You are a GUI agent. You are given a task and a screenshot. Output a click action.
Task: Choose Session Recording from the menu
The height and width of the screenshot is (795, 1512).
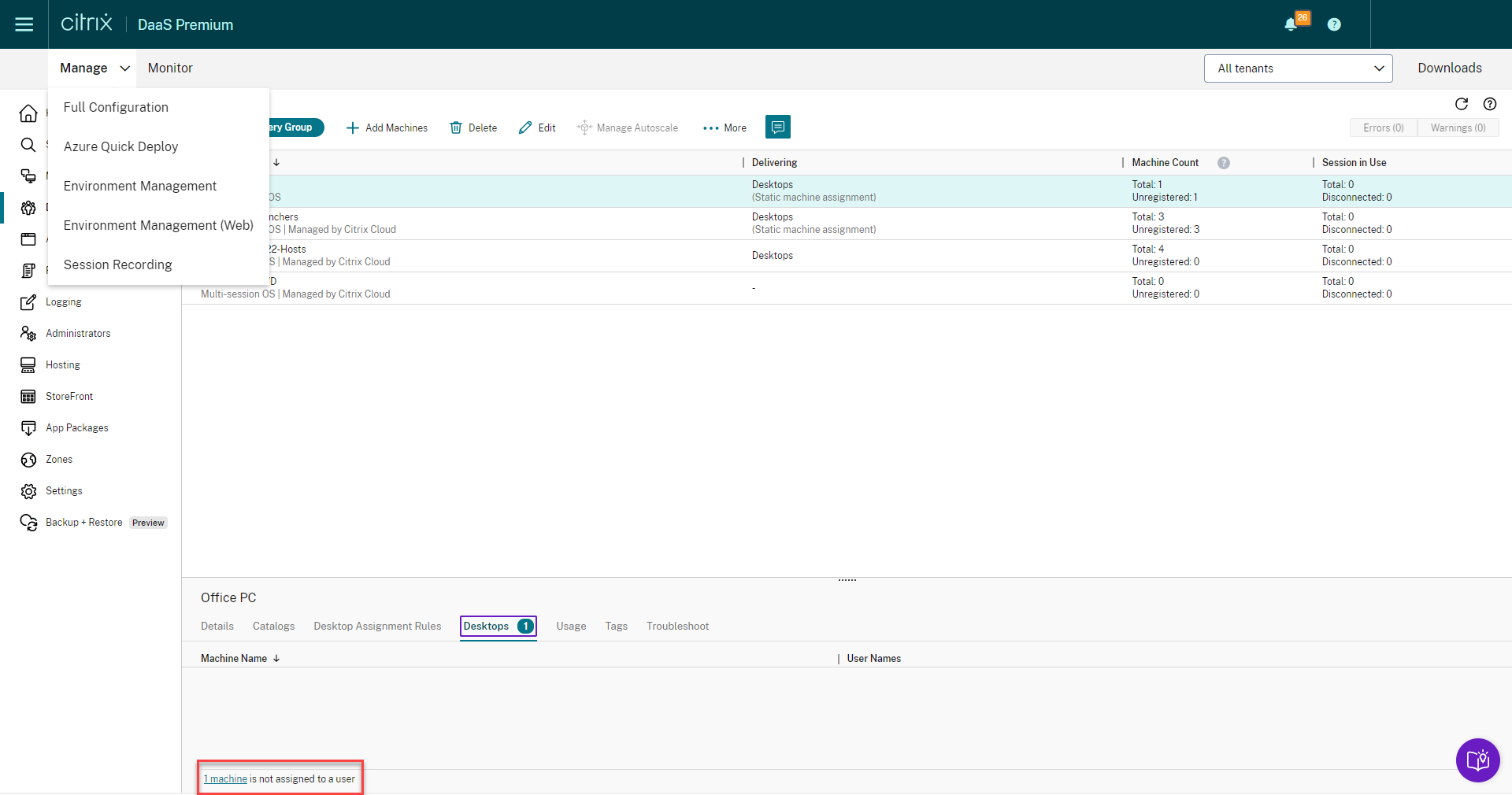click(117, 264)
